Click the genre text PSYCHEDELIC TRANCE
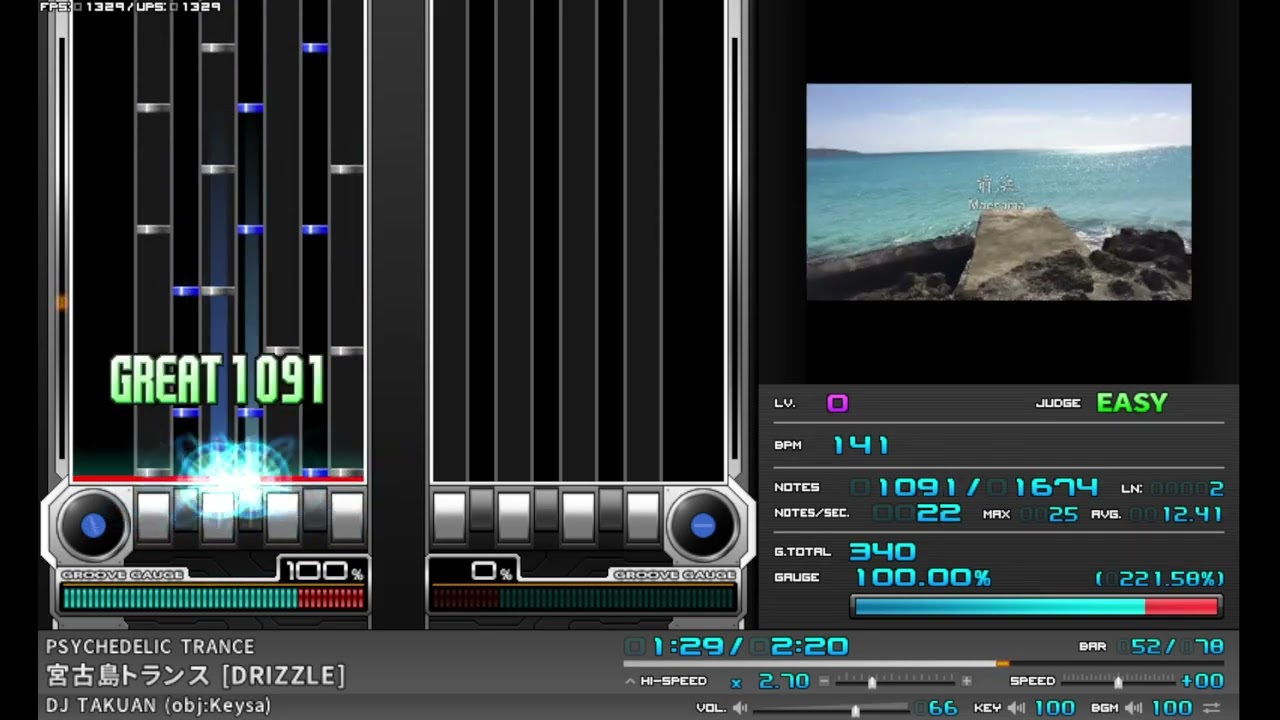The height and width of the screenshot is (720, 1280). click(x=150, y=647)
